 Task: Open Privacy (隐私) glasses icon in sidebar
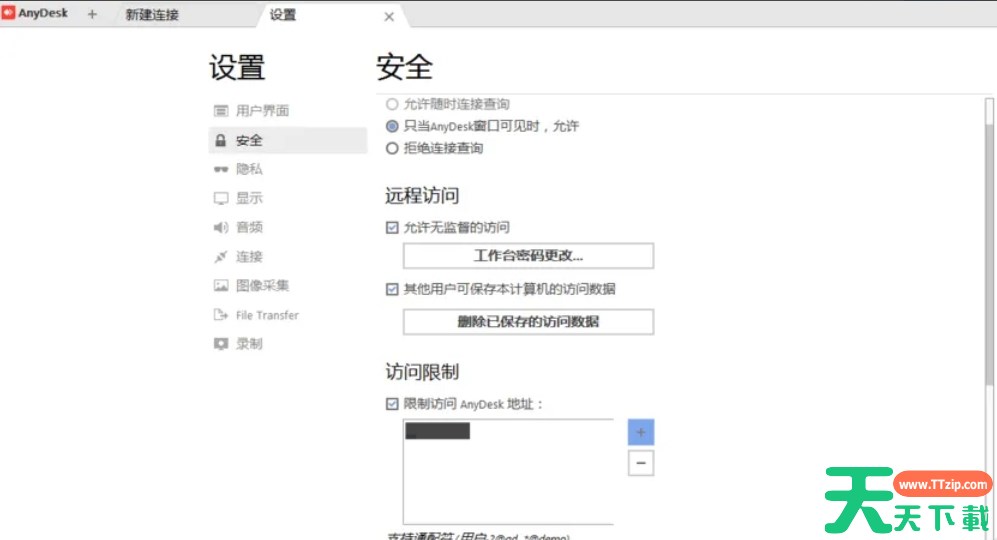[x=221, y=170]
